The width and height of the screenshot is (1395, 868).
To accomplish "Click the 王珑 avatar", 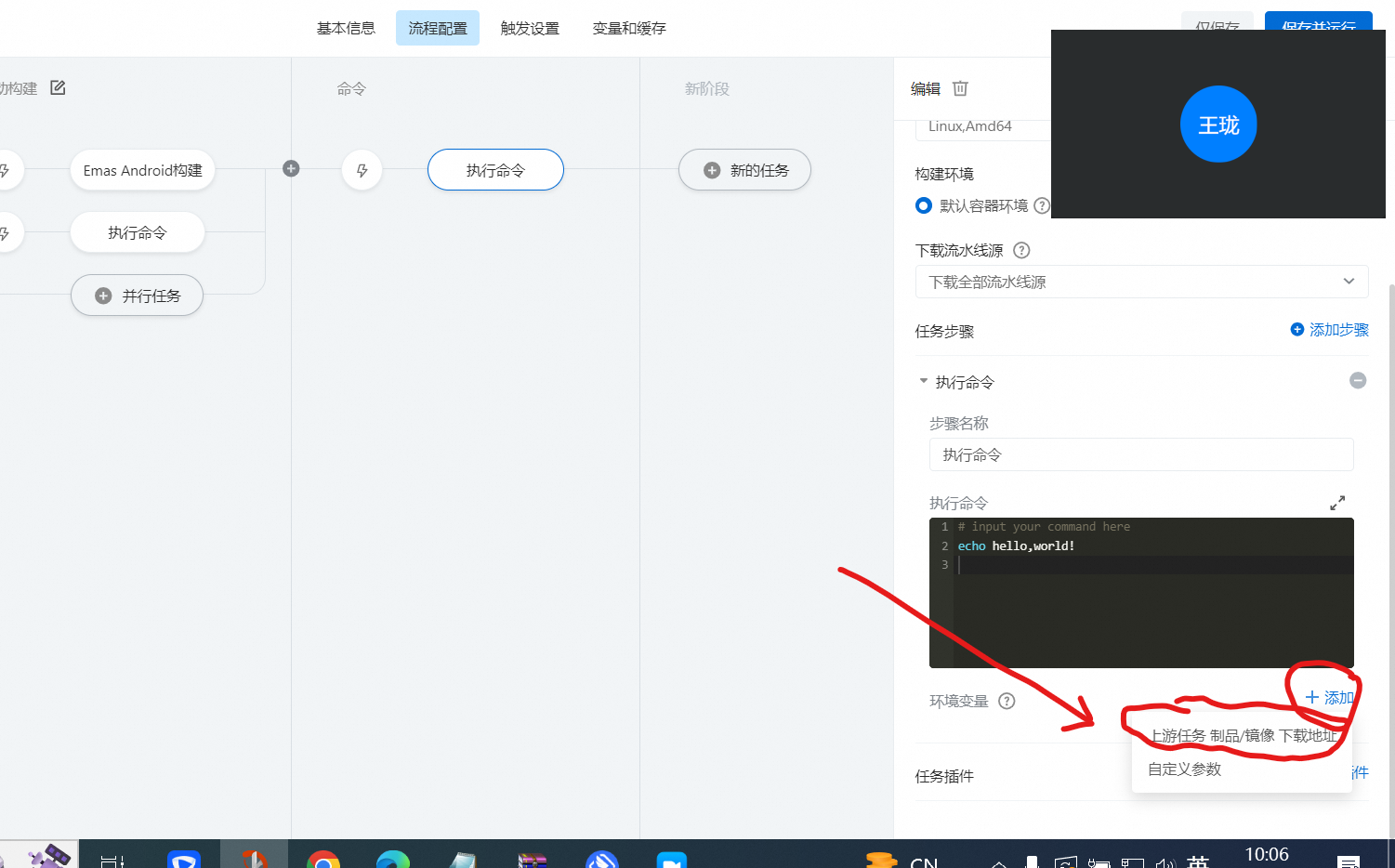I will 1218,124.
